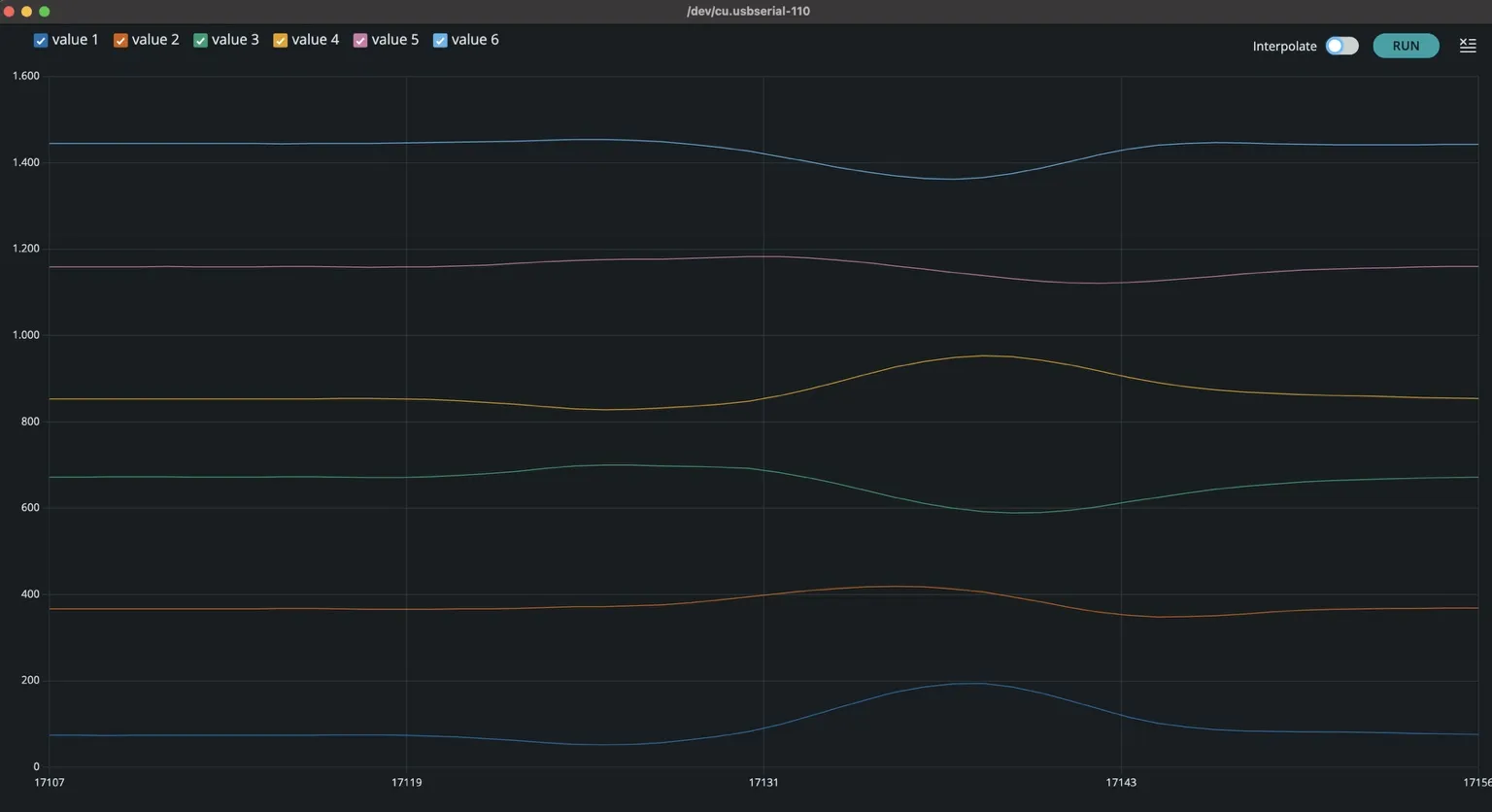This screenshot has height=812, width=1492.
Task: Click the window title /dev/cu.usbserial-110
Action: click(x=748, y=12)
